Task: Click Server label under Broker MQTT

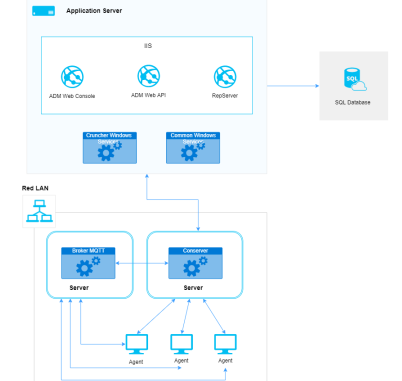Action: pos(79,288)
